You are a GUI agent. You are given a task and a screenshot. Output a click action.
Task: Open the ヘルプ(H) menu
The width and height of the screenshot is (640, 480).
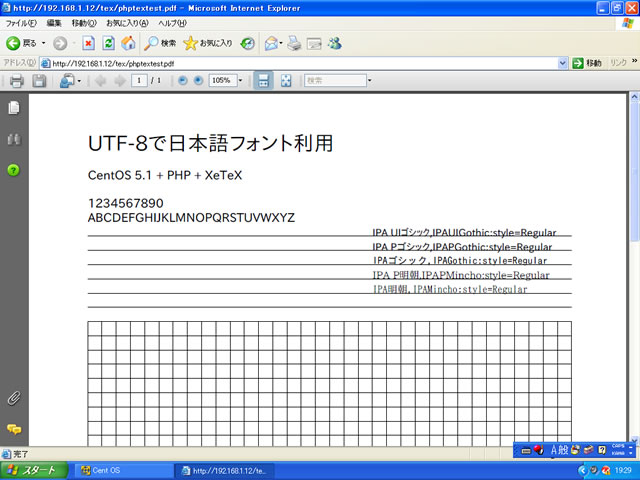(174, 22)
